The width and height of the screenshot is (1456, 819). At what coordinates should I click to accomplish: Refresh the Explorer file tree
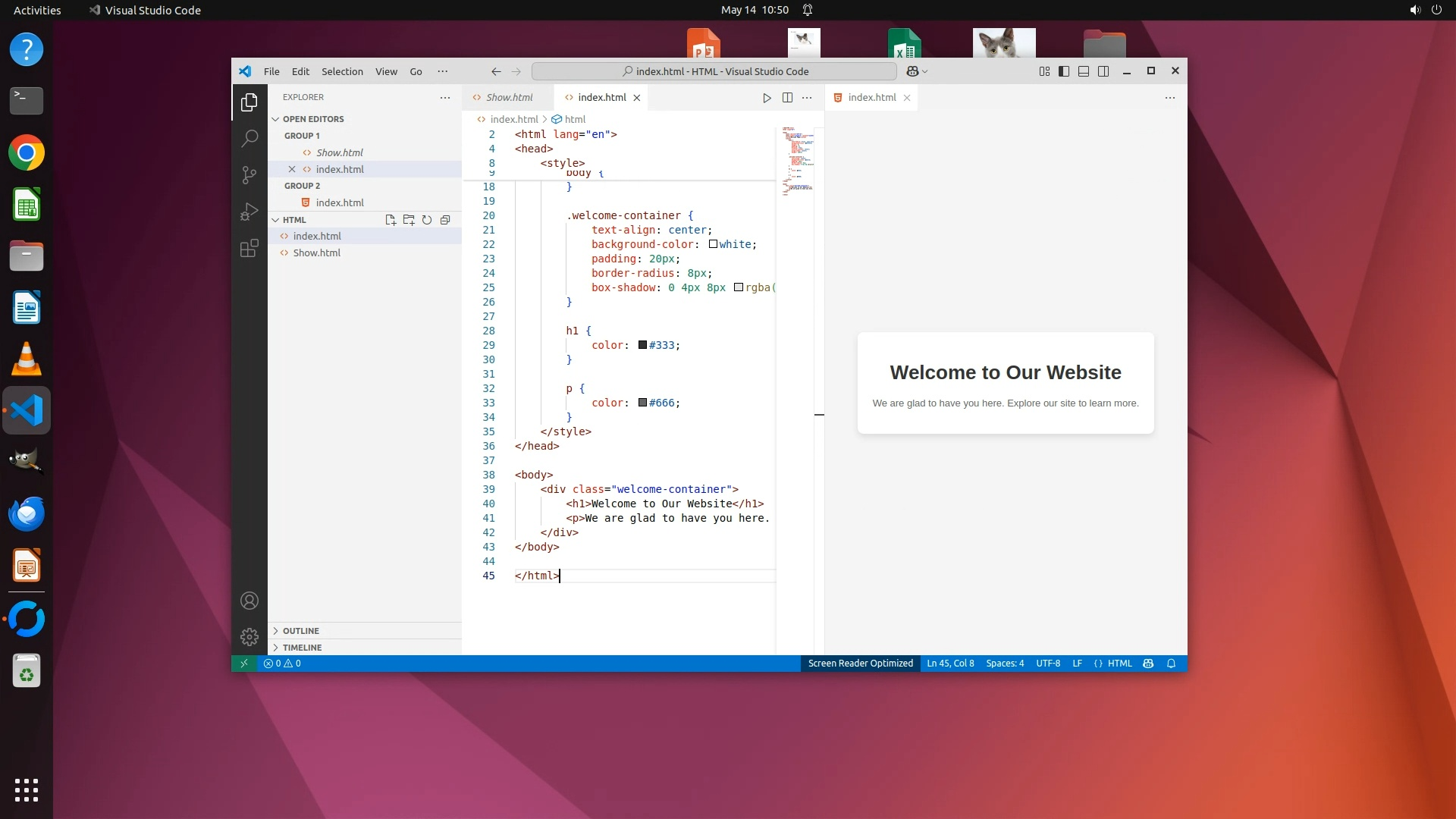[x=427, y=220]
